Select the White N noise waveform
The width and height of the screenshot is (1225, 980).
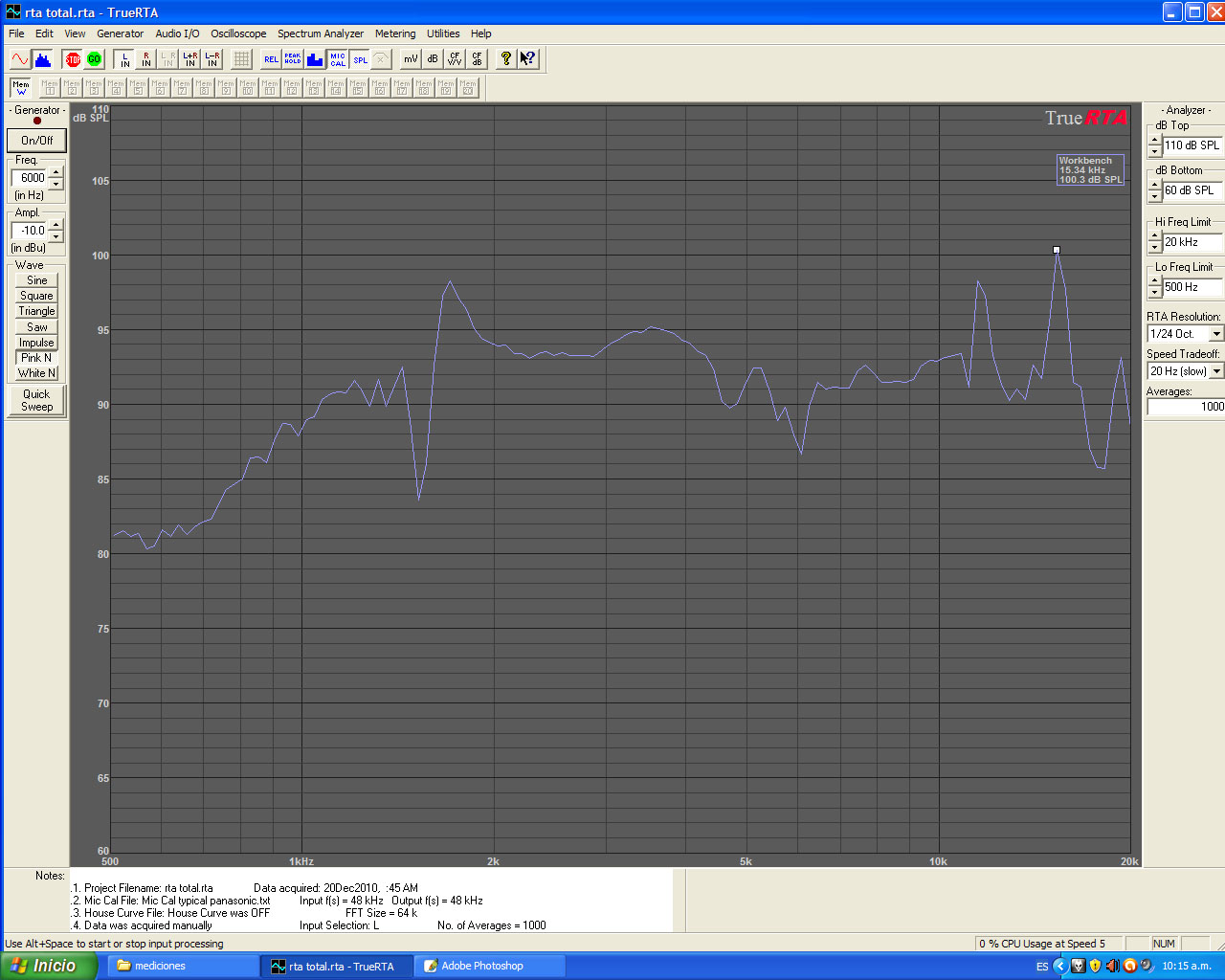pos(37,373)
